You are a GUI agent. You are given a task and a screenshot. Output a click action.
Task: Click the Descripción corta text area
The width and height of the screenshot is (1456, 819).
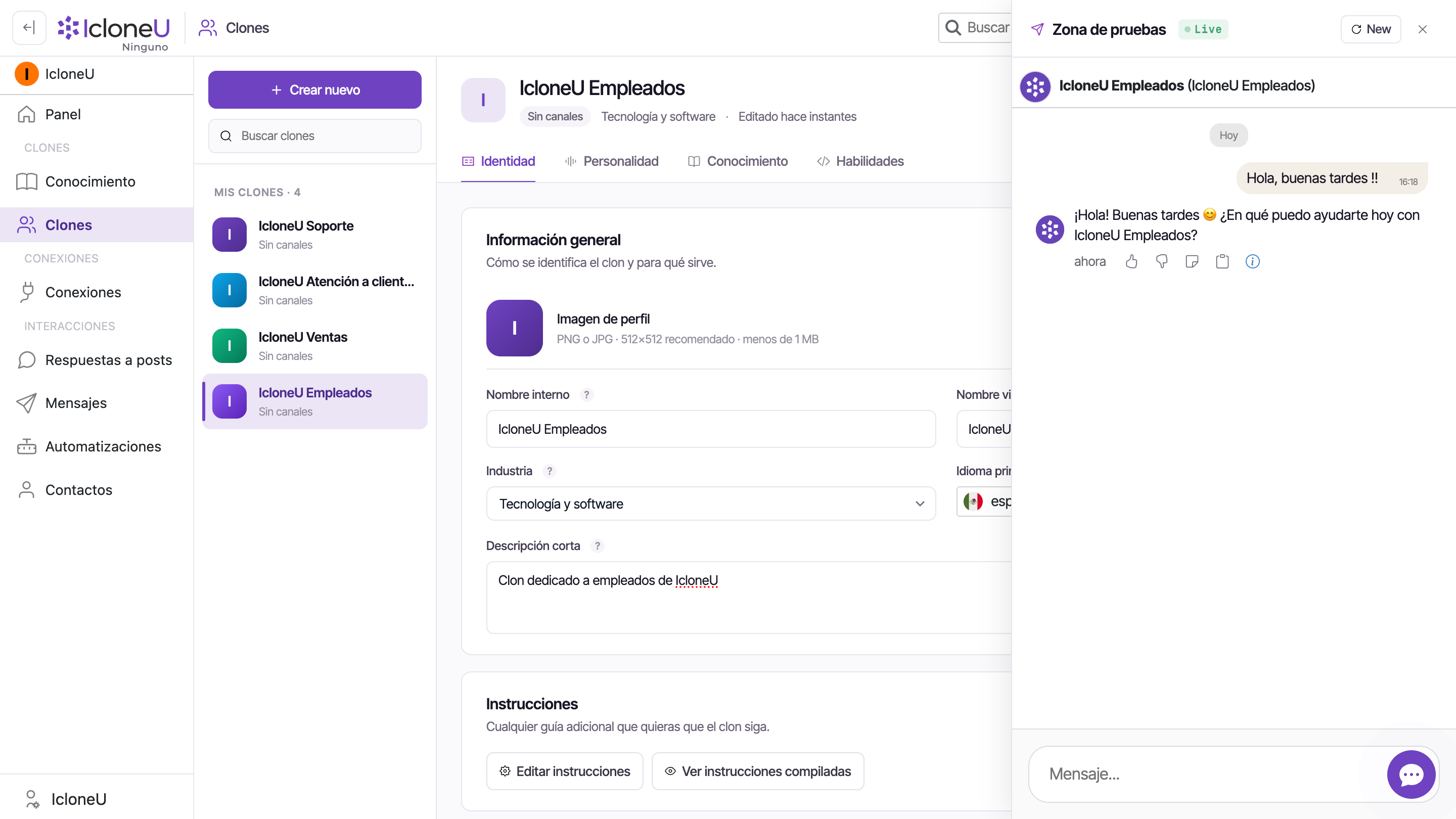(749, 598)
